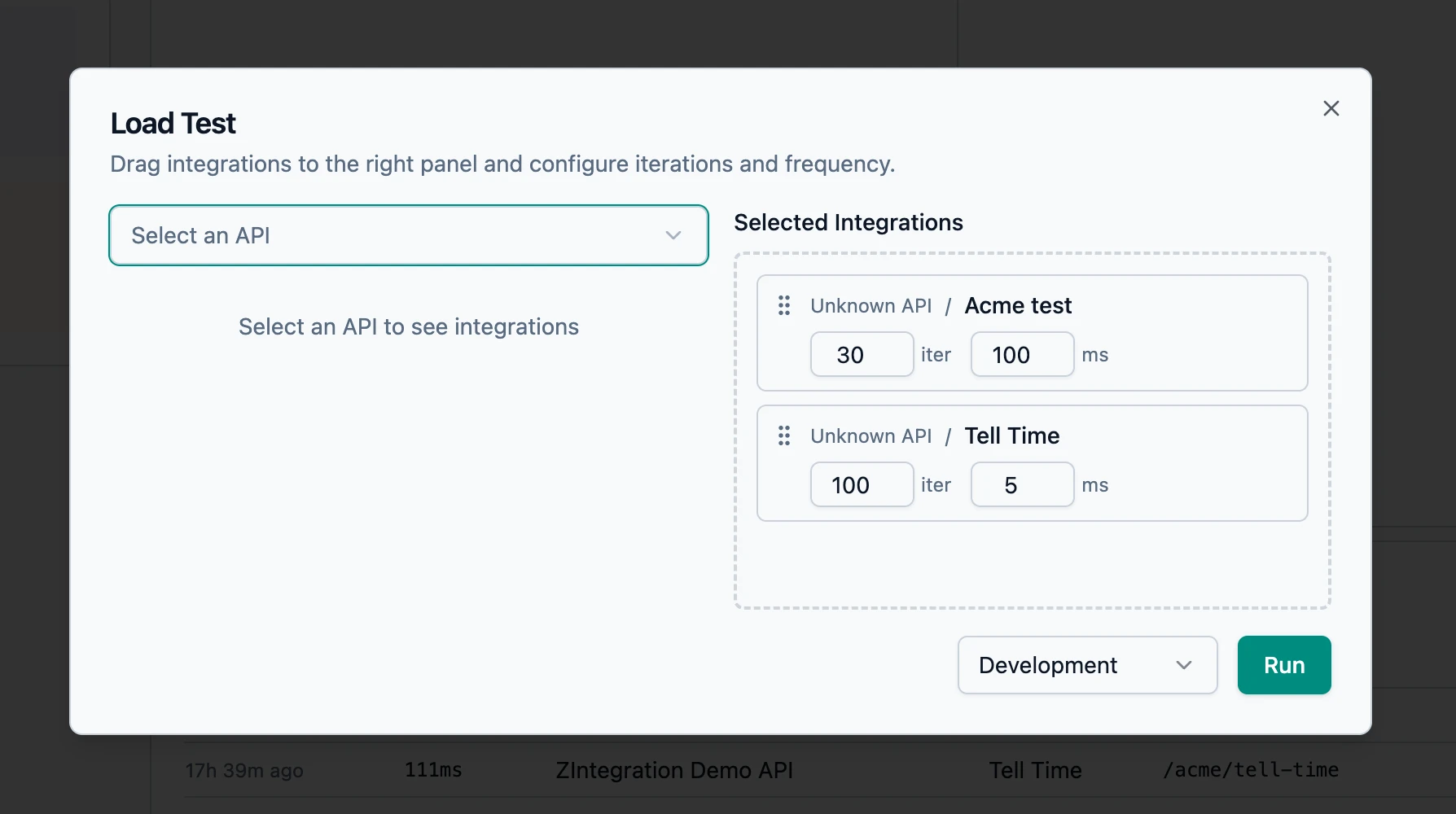Open the Select an API dropdown
1456x814 pixels.
[409, 235]
